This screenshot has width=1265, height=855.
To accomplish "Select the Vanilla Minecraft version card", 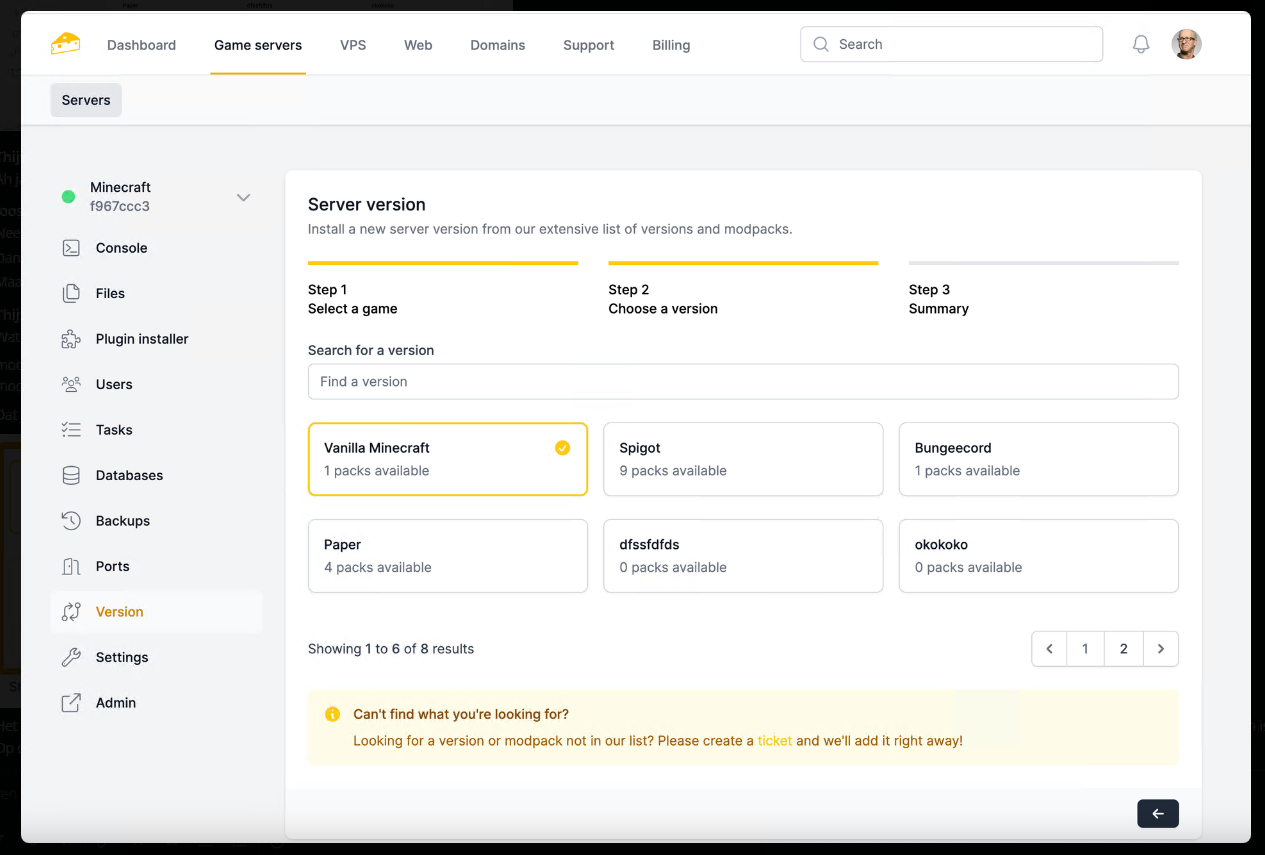I will pos(447,459).
